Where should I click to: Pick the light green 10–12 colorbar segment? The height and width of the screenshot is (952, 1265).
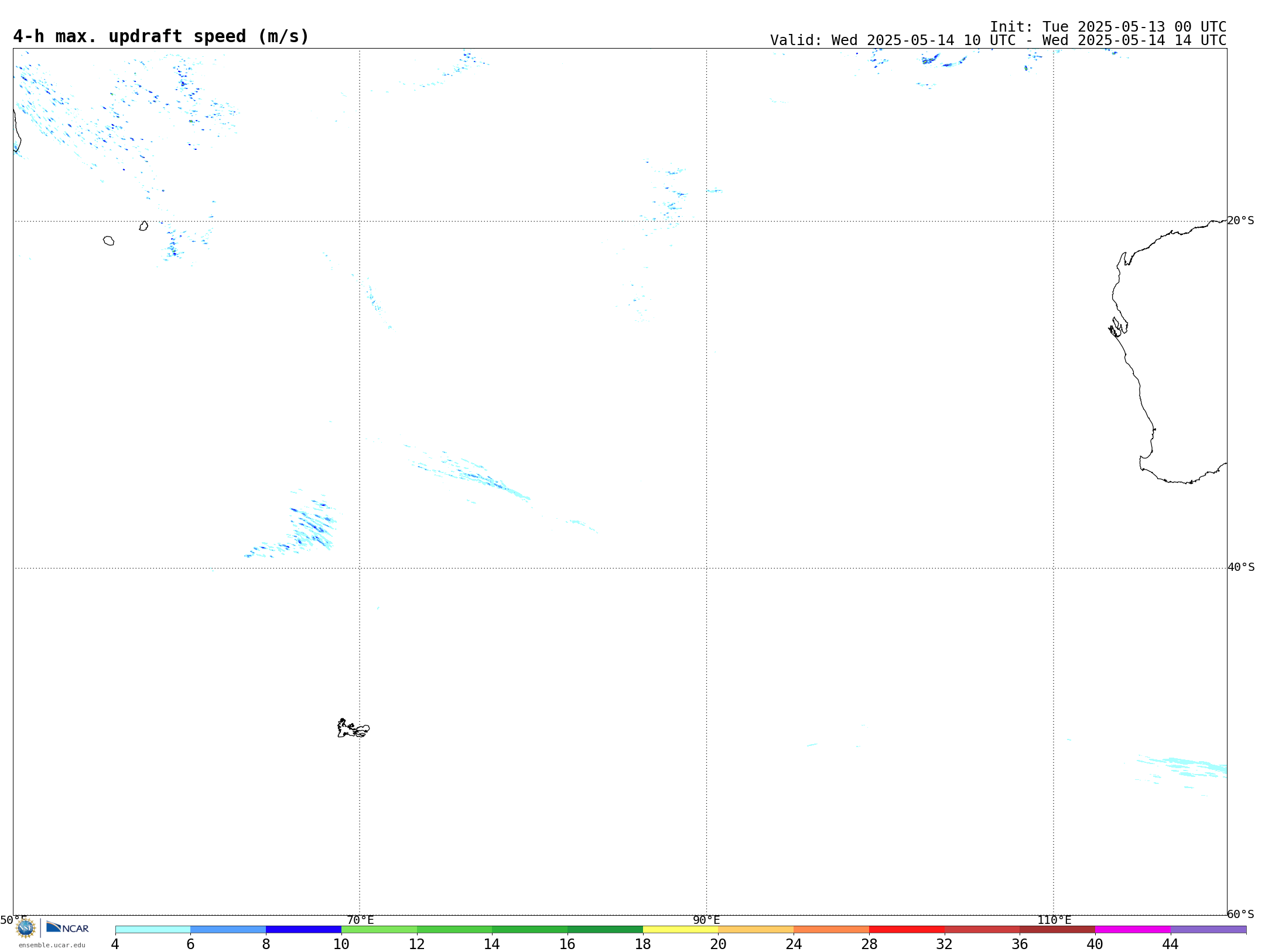[x=379, y=929]
